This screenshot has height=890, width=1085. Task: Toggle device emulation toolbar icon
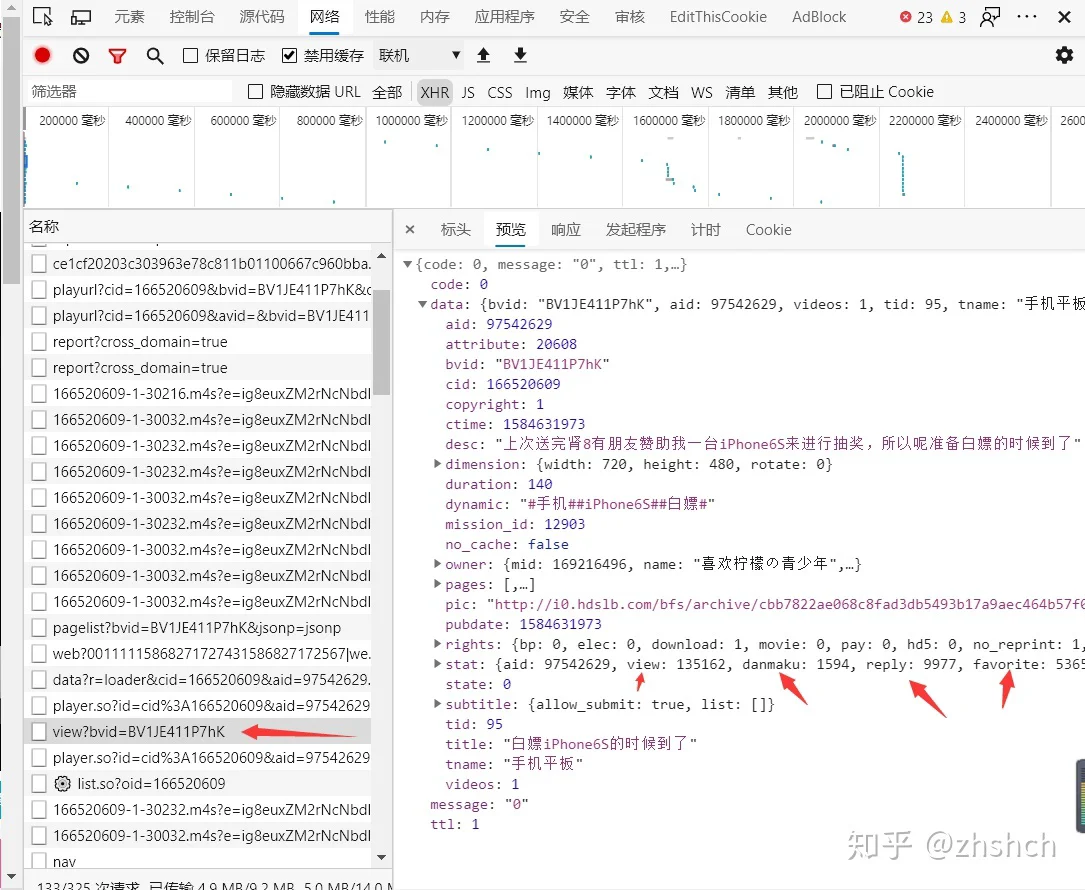tap(81, 17)
